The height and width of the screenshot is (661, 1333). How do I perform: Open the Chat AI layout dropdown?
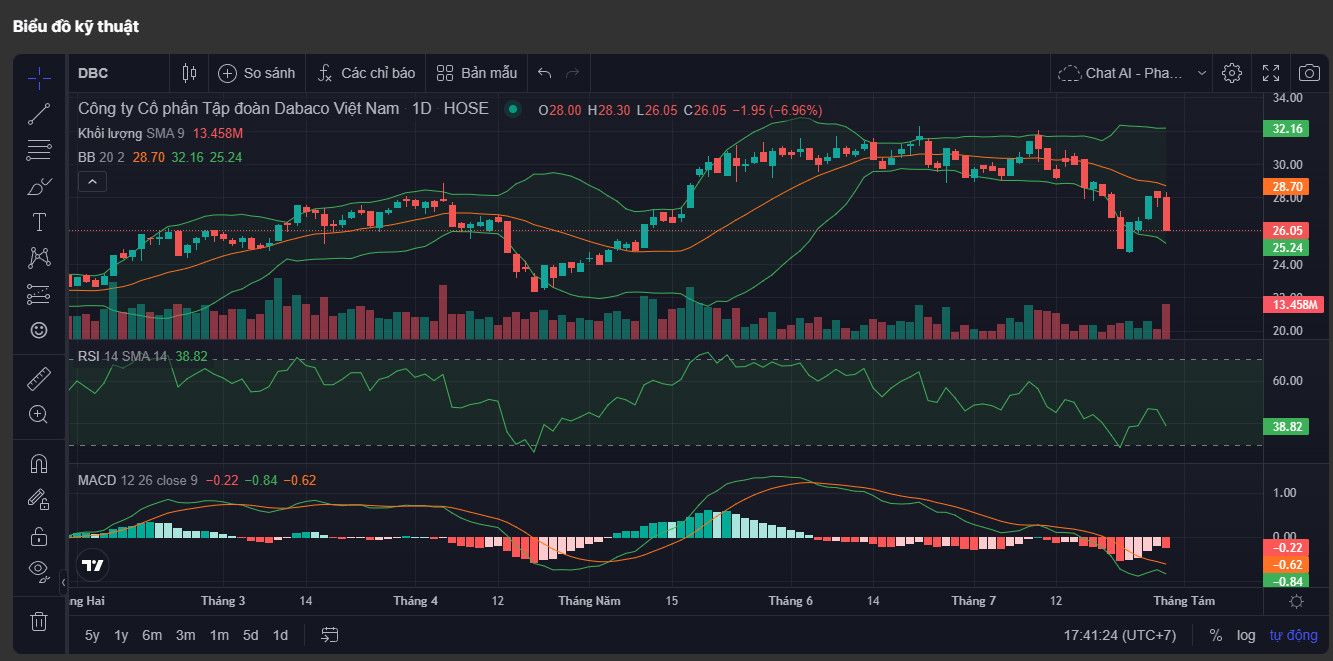click(x=1132, y=73)
